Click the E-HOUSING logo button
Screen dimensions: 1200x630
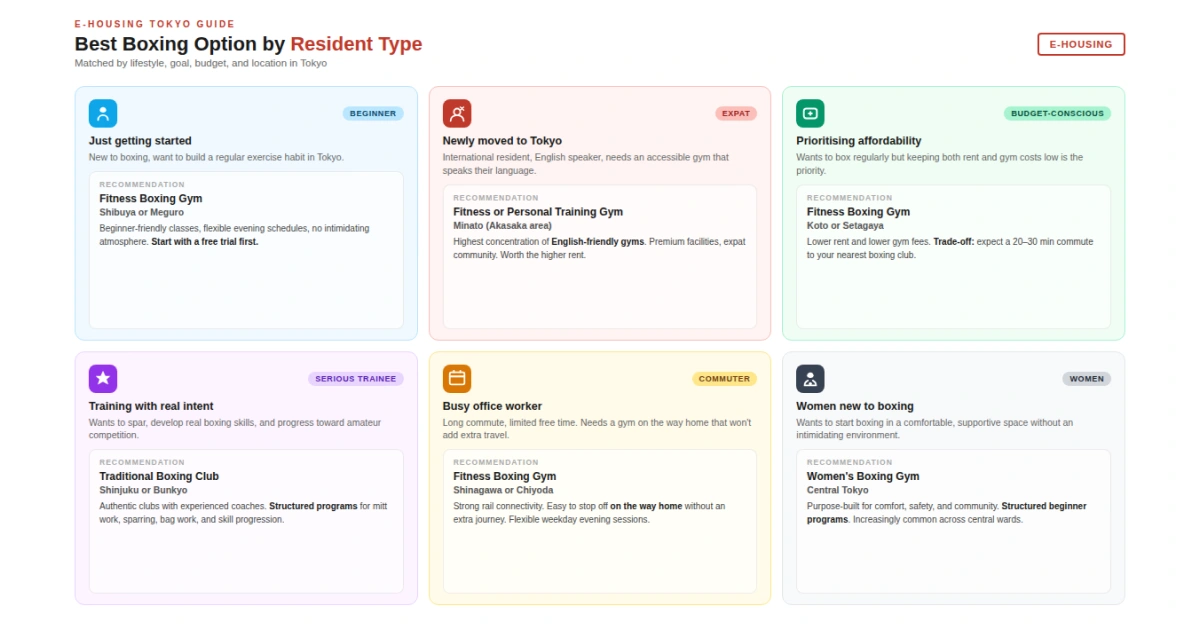point(1080,44)
